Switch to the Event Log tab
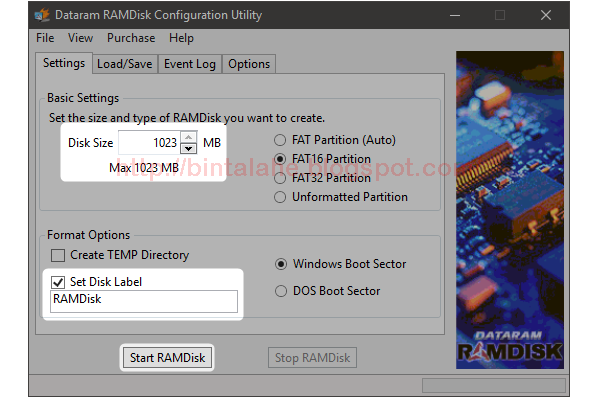This screenshot has height=406, width=598. 190,64
